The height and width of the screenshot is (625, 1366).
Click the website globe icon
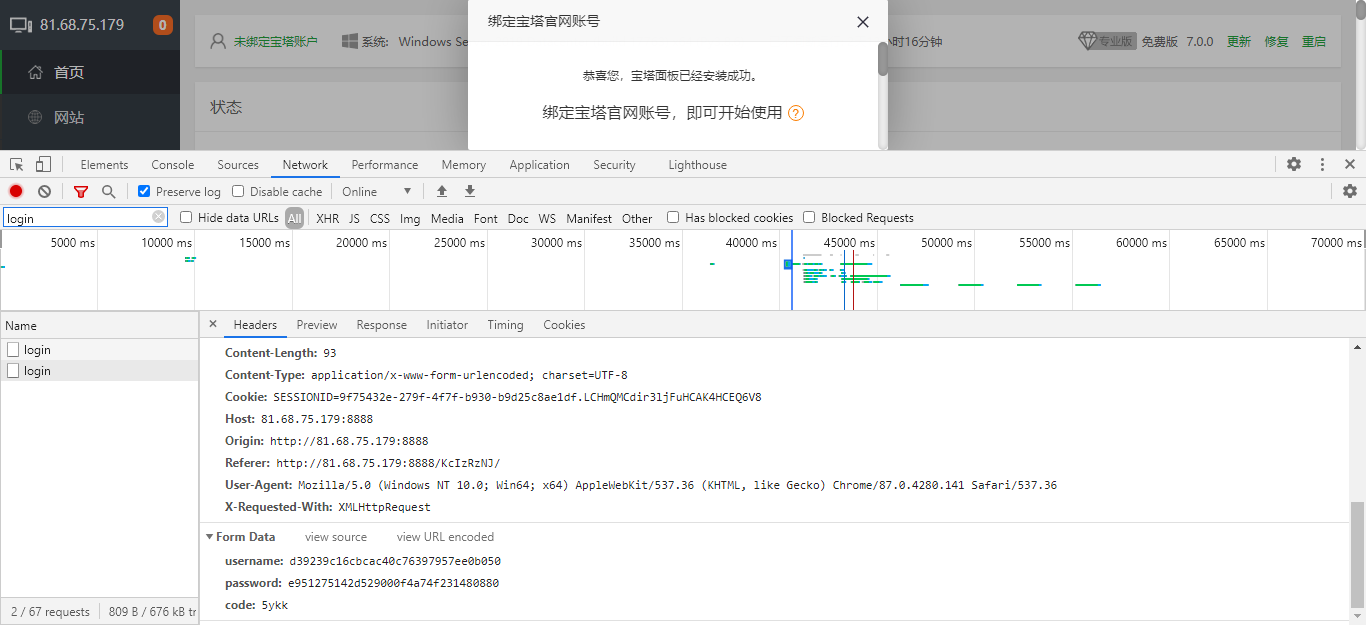pos(36,117)
